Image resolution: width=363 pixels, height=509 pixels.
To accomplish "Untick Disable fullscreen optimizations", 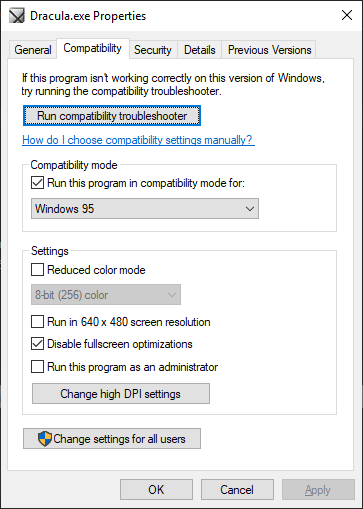I will (x=37, y=344).
